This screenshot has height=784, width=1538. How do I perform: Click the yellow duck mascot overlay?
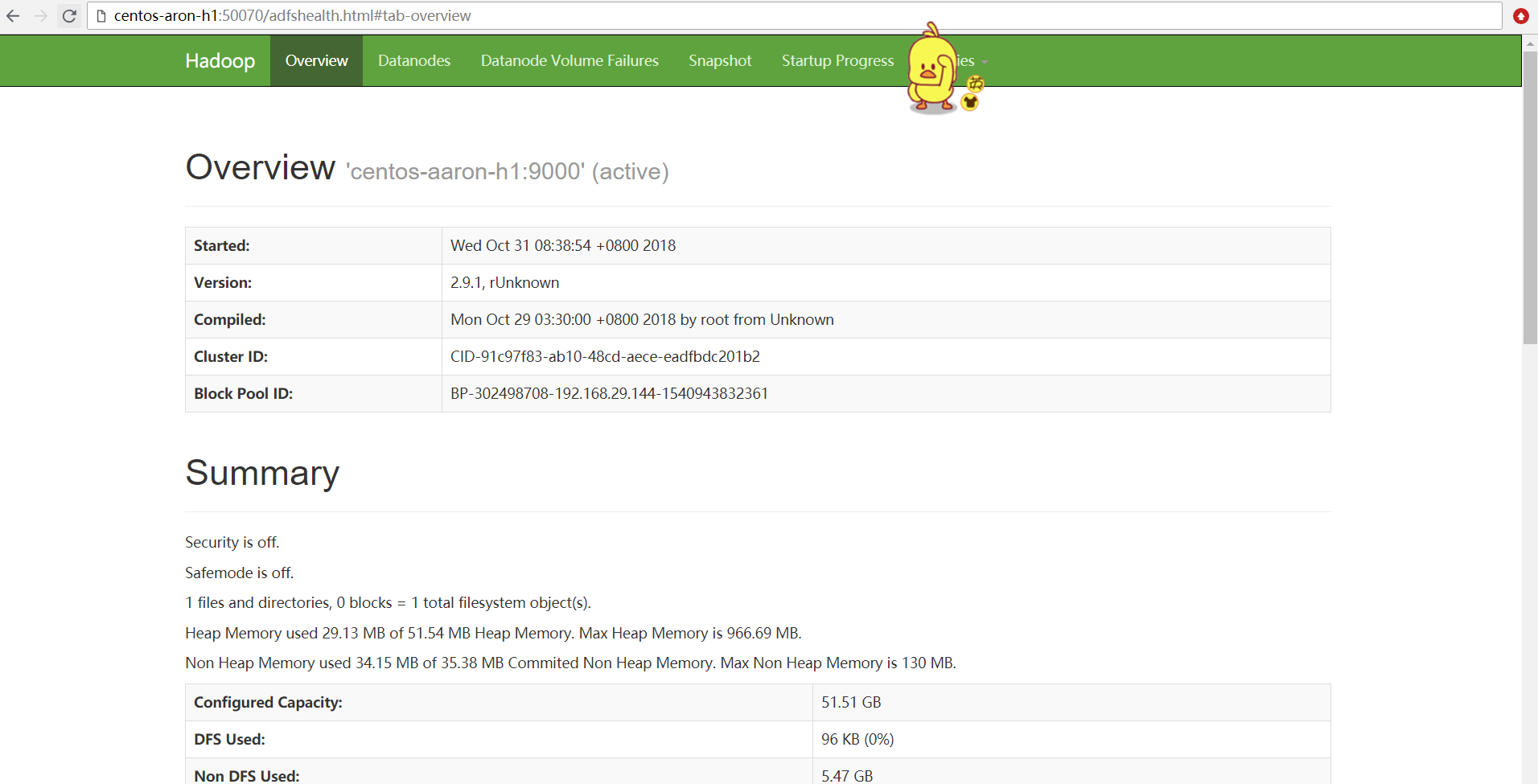931,68
